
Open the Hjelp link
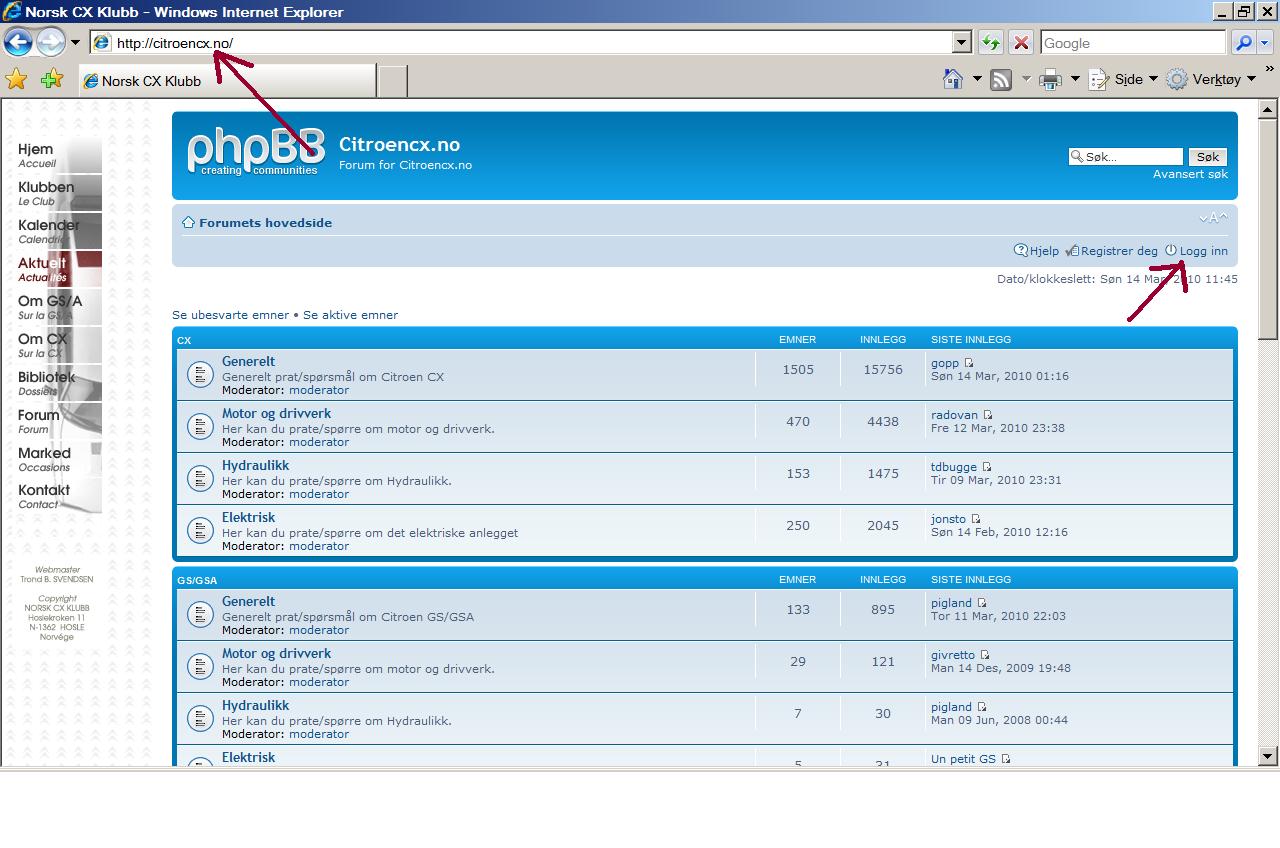tap(1044, 251)
